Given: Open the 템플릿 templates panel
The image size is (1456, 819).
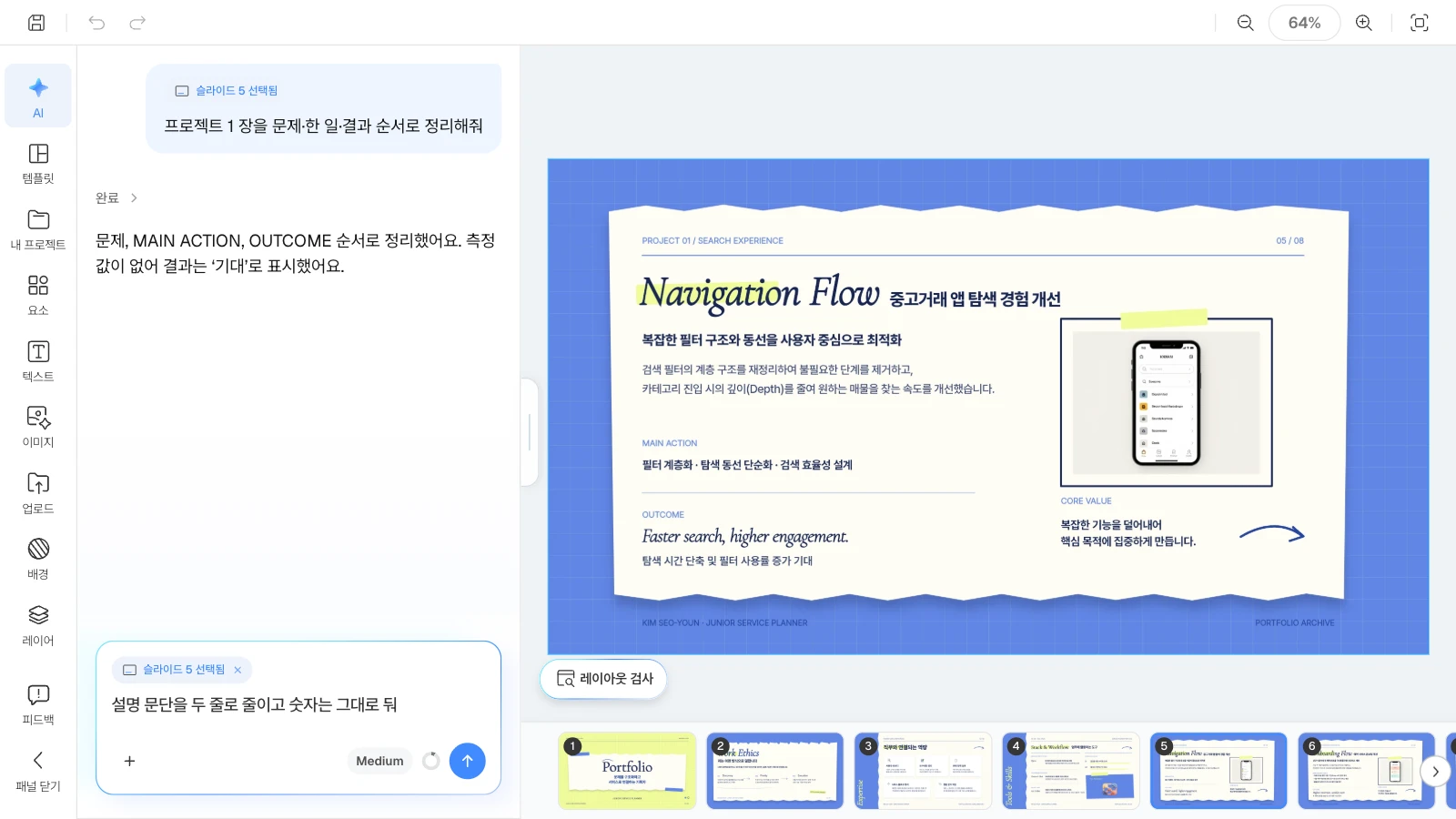Looking at the screenshot, I should 38,164.
